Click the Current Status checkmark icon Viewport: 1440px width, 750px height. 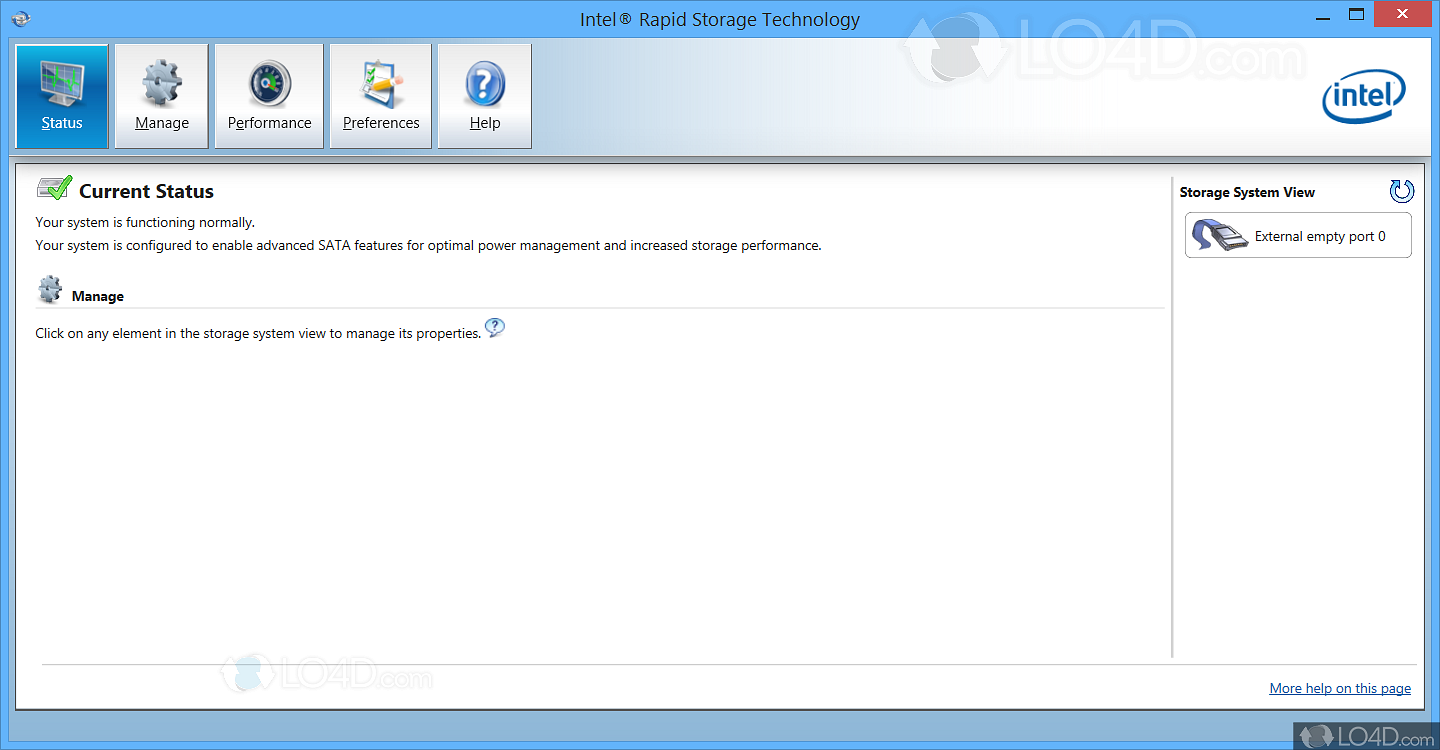(x=54, y=187)
